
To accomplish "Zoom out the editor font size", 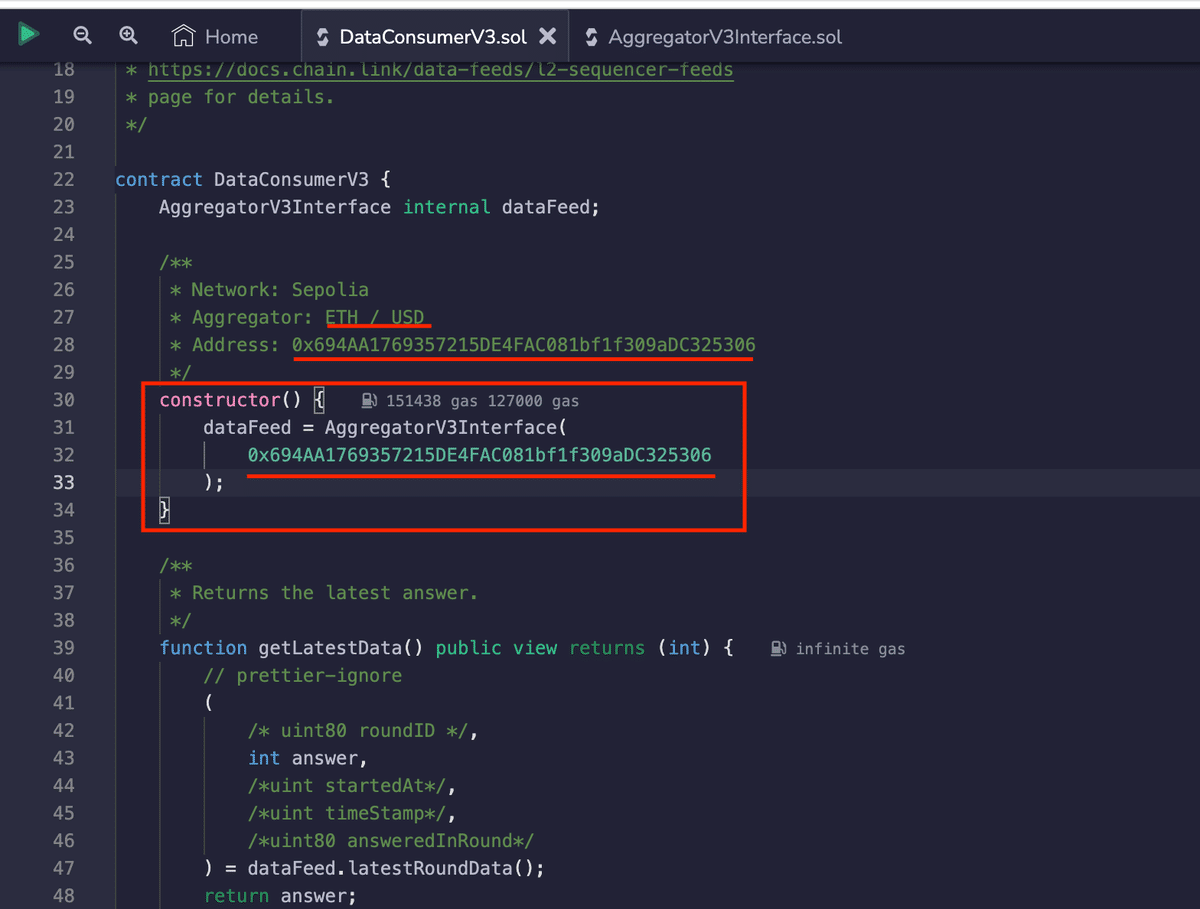I will (x=83, y=36).
